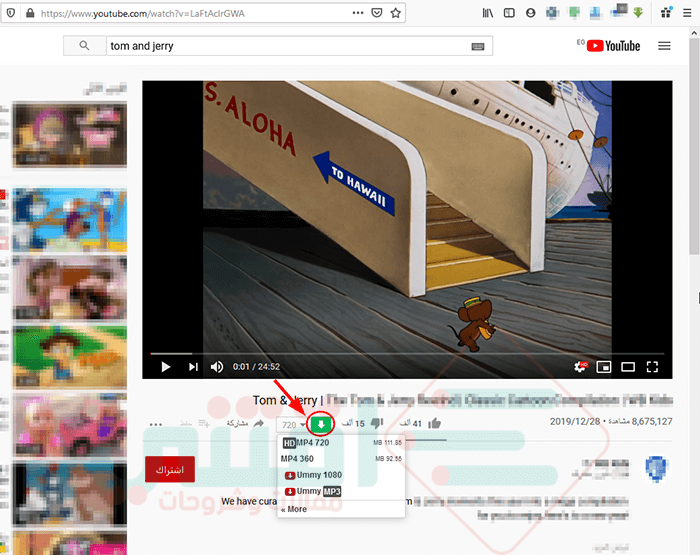Screen dimensions: 700x555
Task: Open Firefox library icon
Action: (488, 13)
